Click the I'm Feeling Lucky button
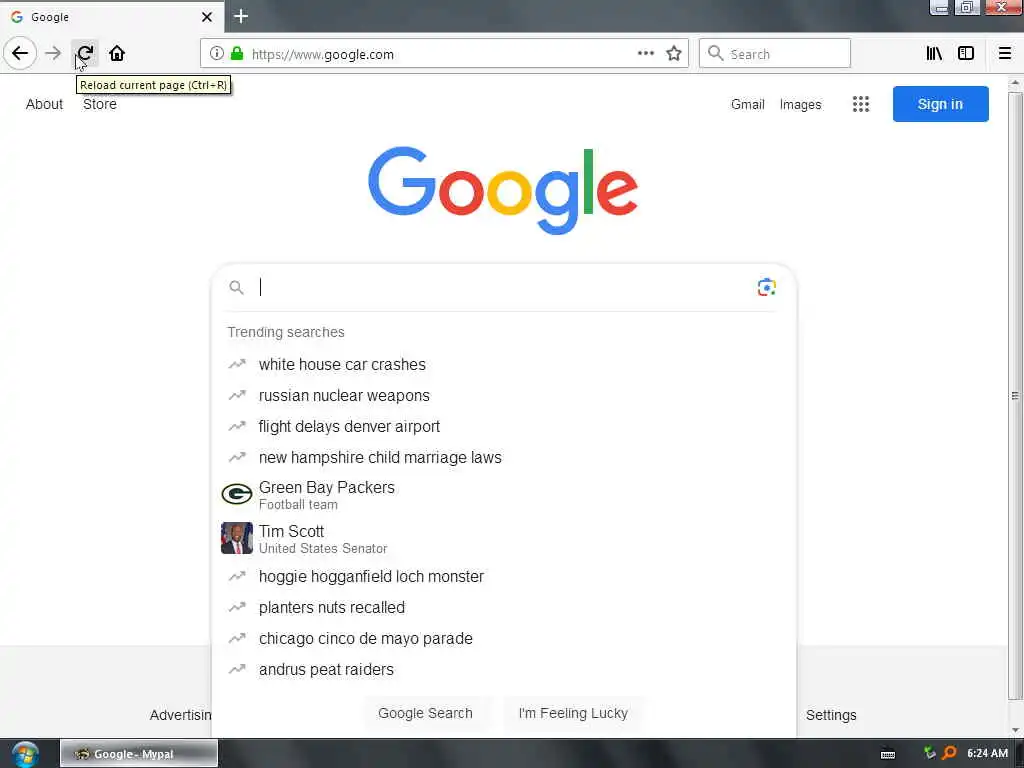Viewport: 1024px width, 768px height. coord(573,713)
